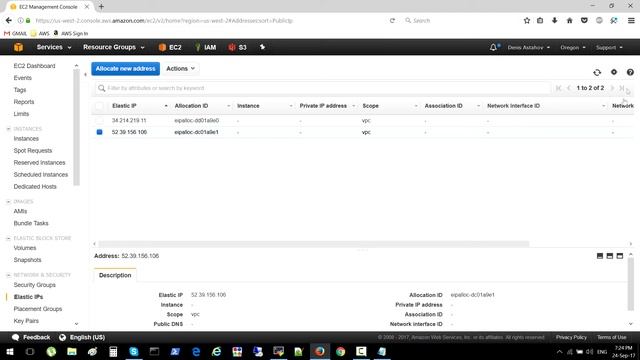Open Instances in the sidebar
640x360 pixels.
26,139
